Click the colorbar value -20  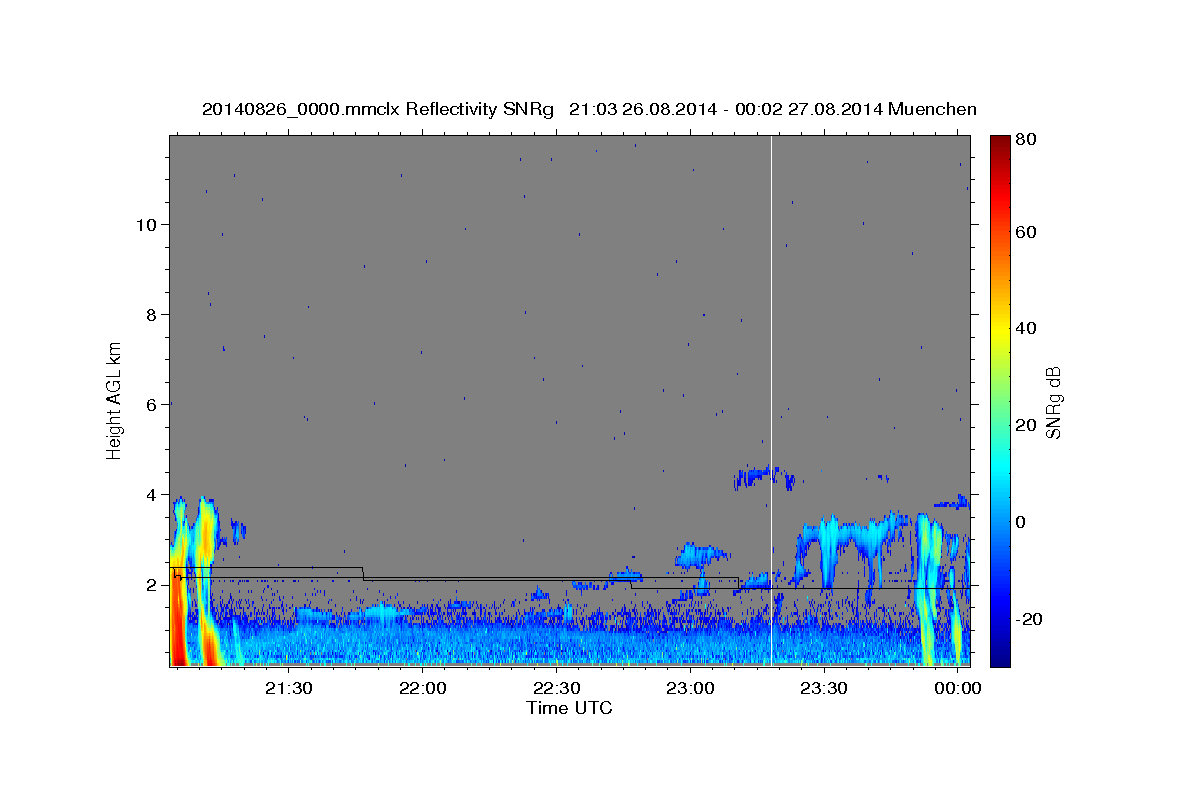click(x=1029, y=619)
